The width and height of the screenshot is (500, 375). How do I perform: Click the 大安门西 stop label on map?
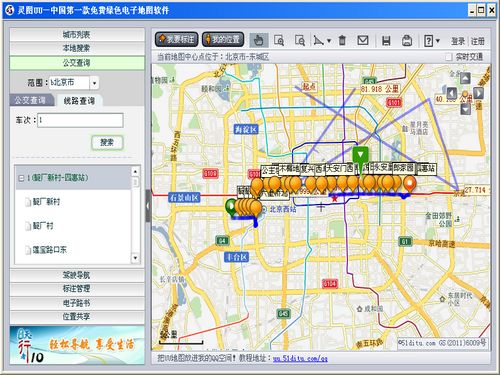(x=339, y=168)
